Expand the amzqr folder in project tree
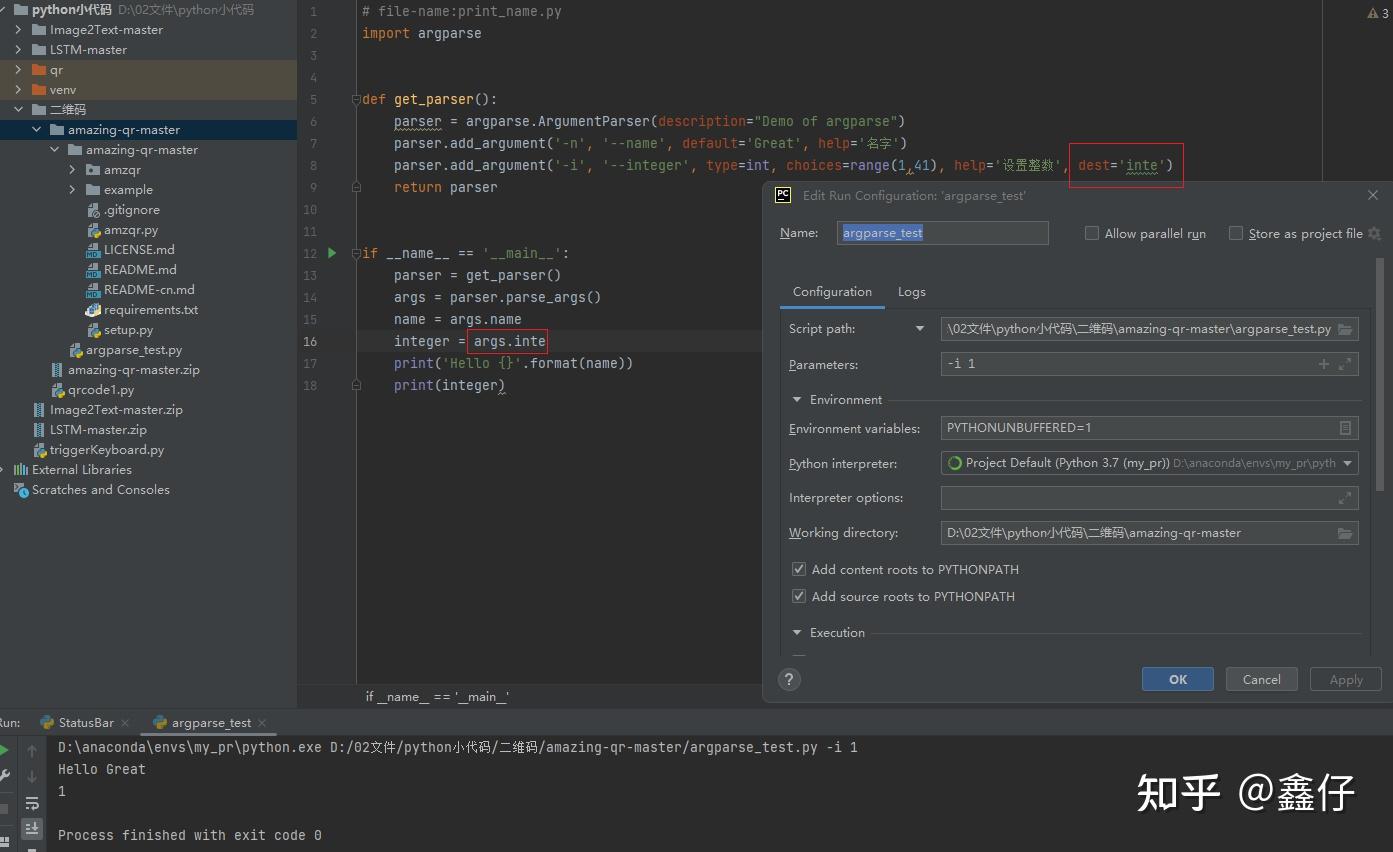Viewport: 1393px width, 852px height. click(72, 170)
